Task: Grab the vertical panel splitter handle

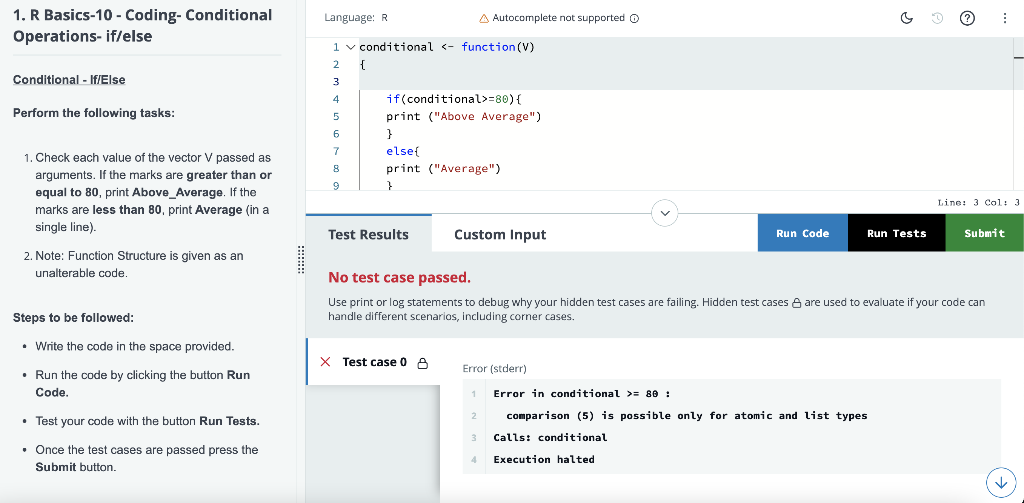Action: 301,260
